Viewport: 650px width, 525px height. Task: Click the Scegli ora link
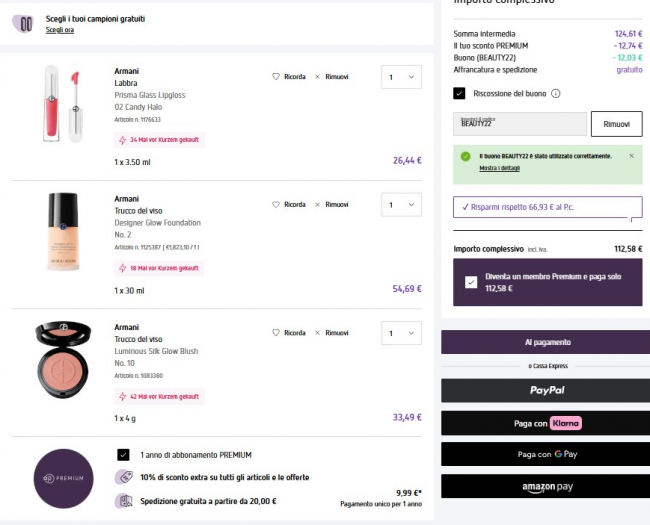59,30
